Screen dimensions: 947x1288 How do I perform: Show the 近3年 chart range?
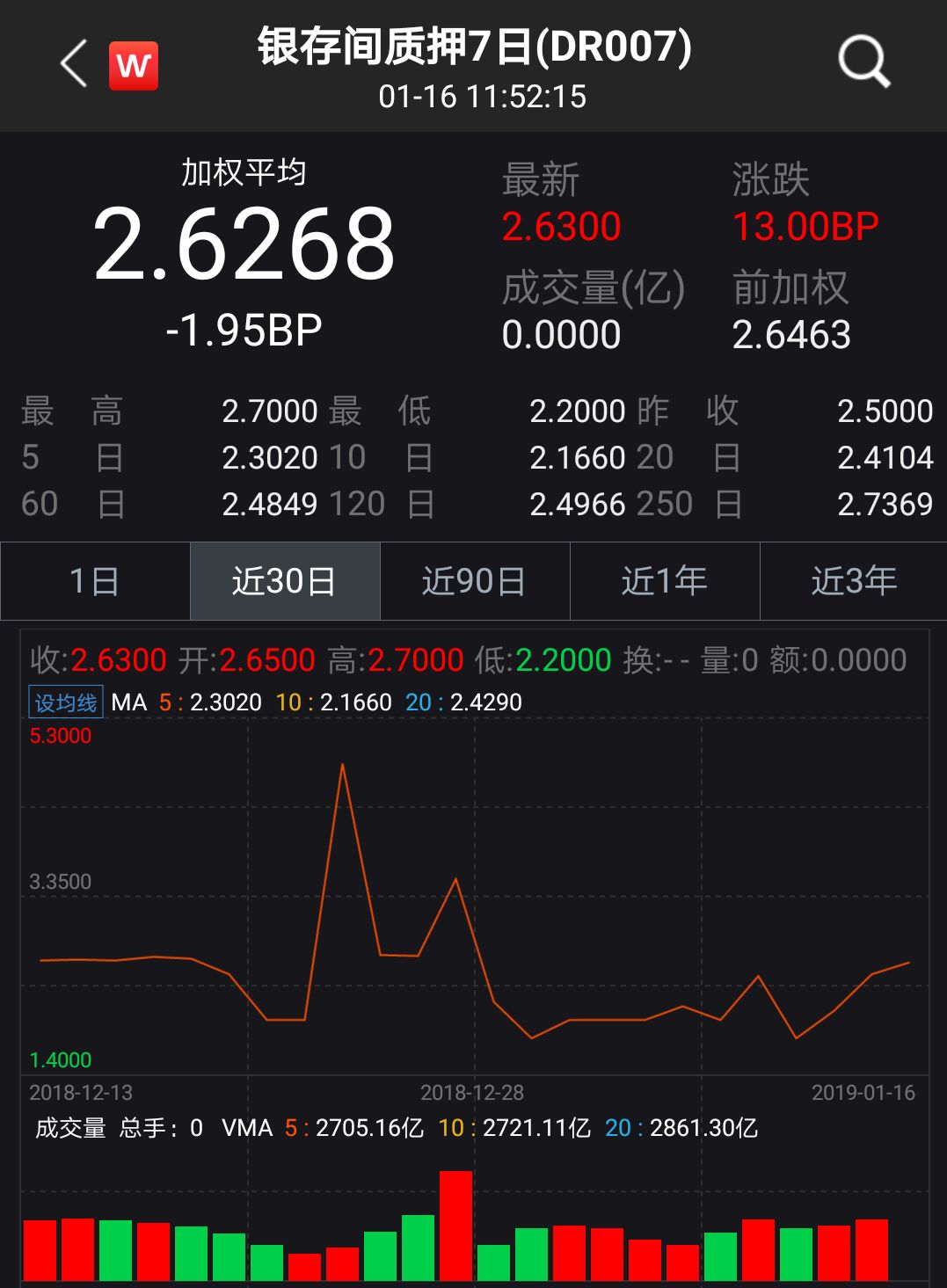click(x=854, y=581)
